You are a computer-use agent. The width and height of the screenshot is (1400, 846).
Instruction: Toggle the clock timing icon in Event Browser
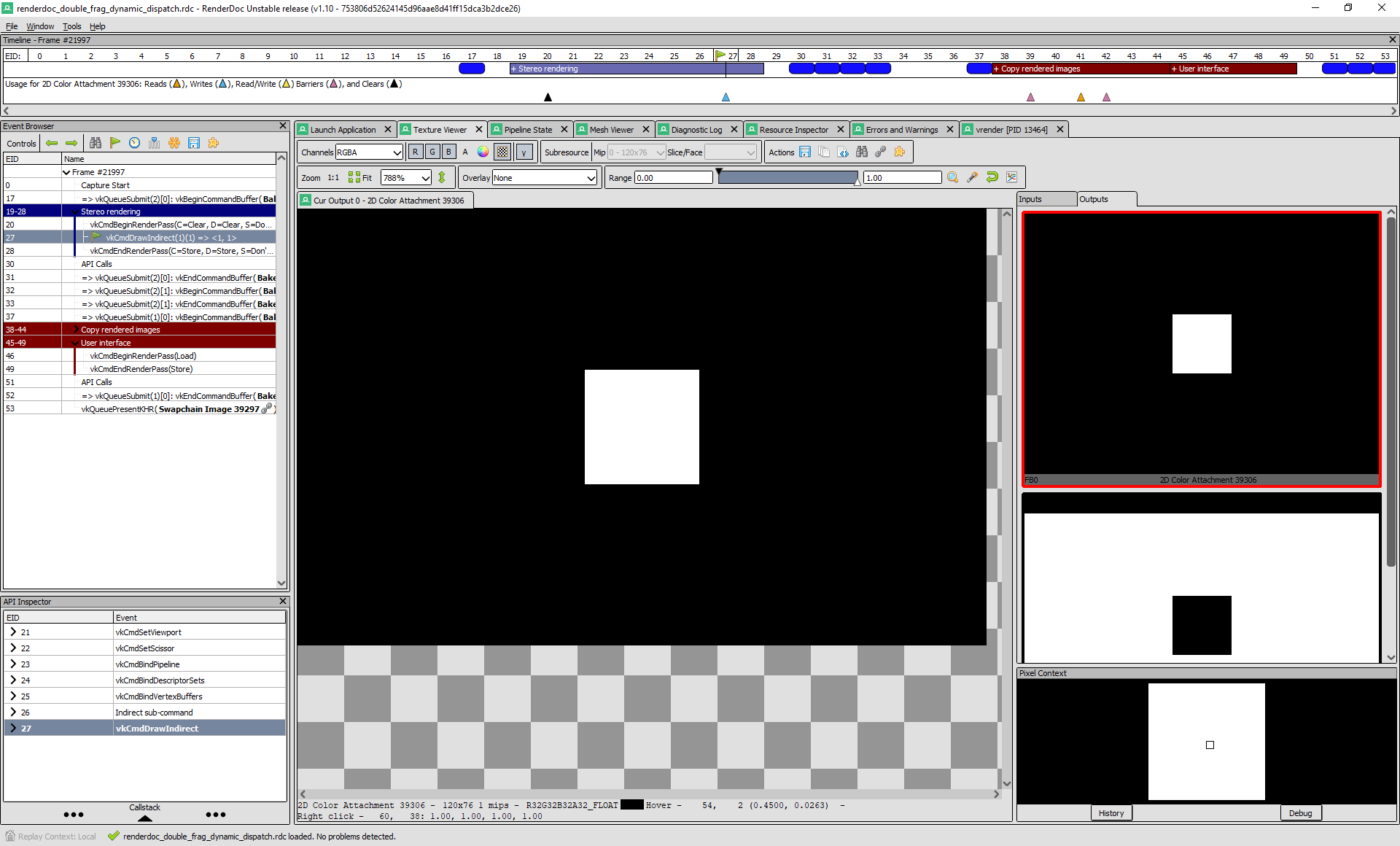pos(135,143)
